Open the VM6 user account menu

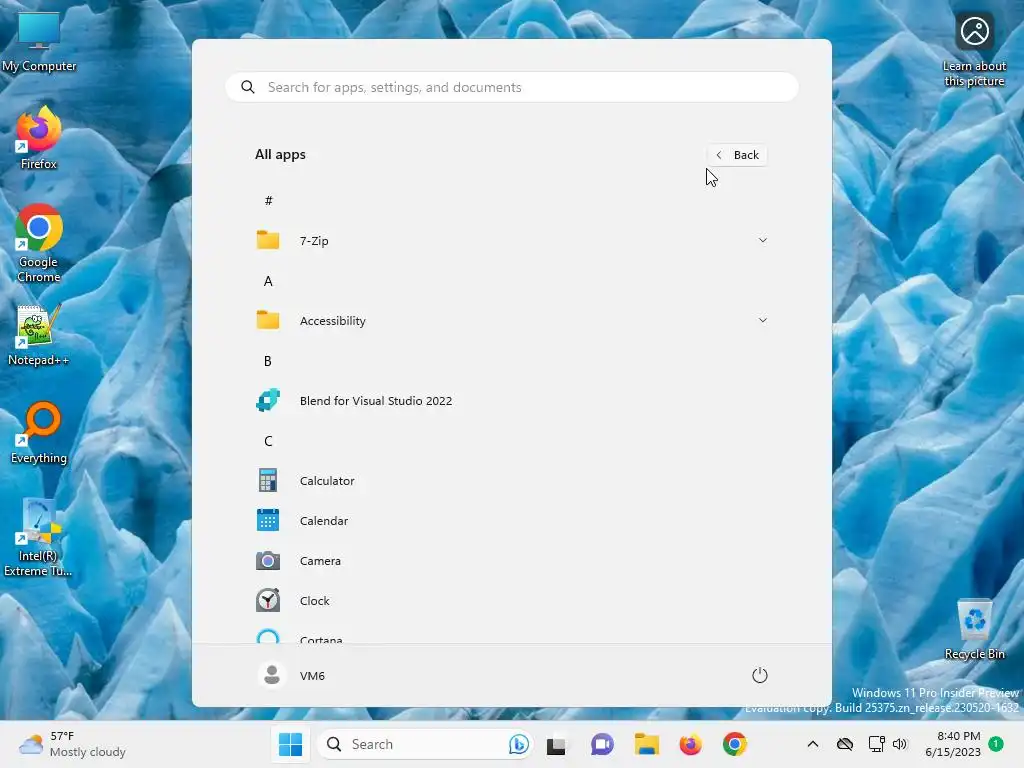pos(292,675)
